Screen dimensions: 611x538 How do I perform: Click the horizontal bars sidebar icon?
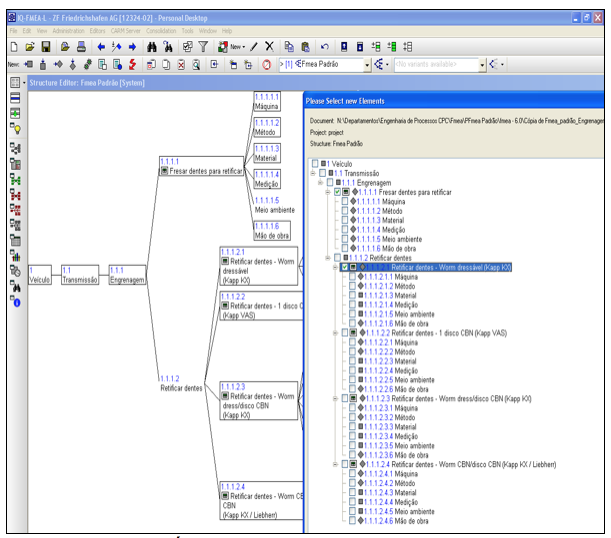(15, 98)
